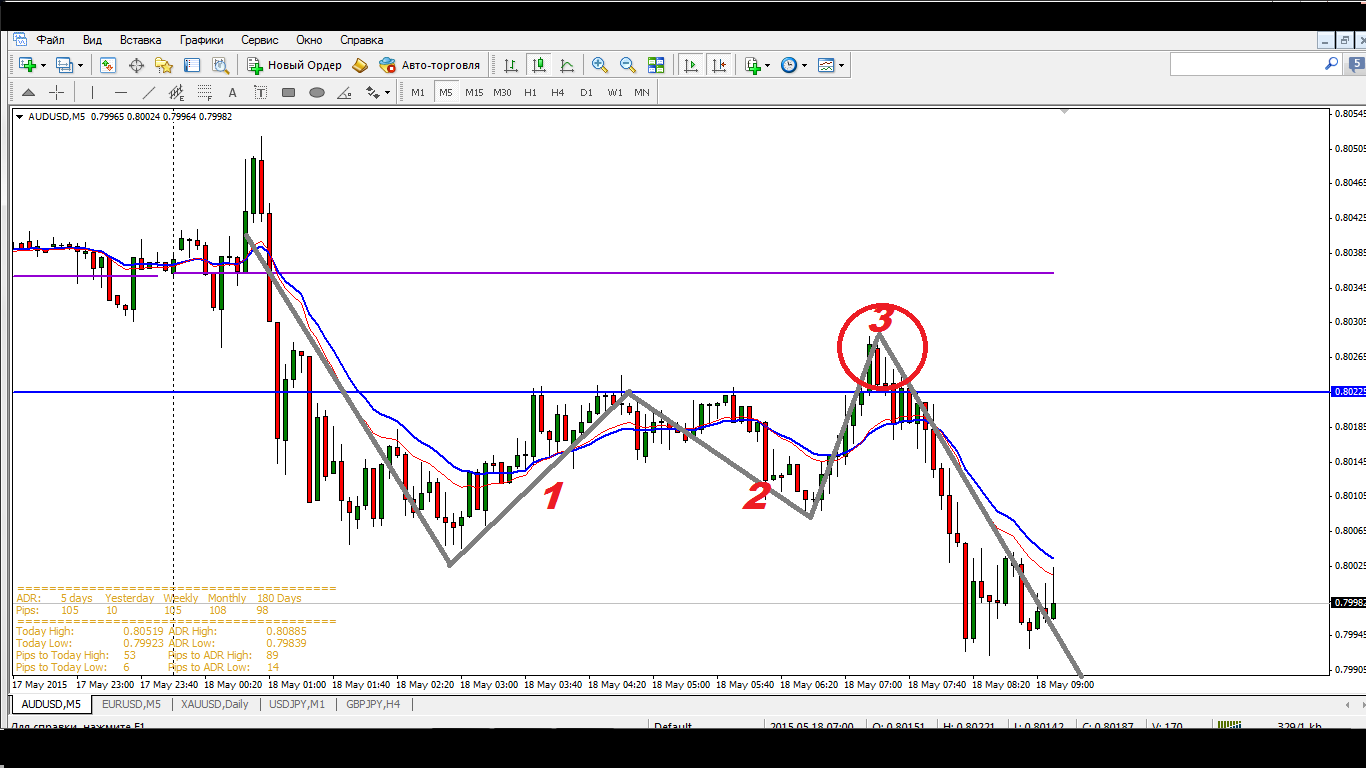Viewport: 1366px width, 768px height.
Task: Tile chart windows icon
Action: (x=656, y=65)
